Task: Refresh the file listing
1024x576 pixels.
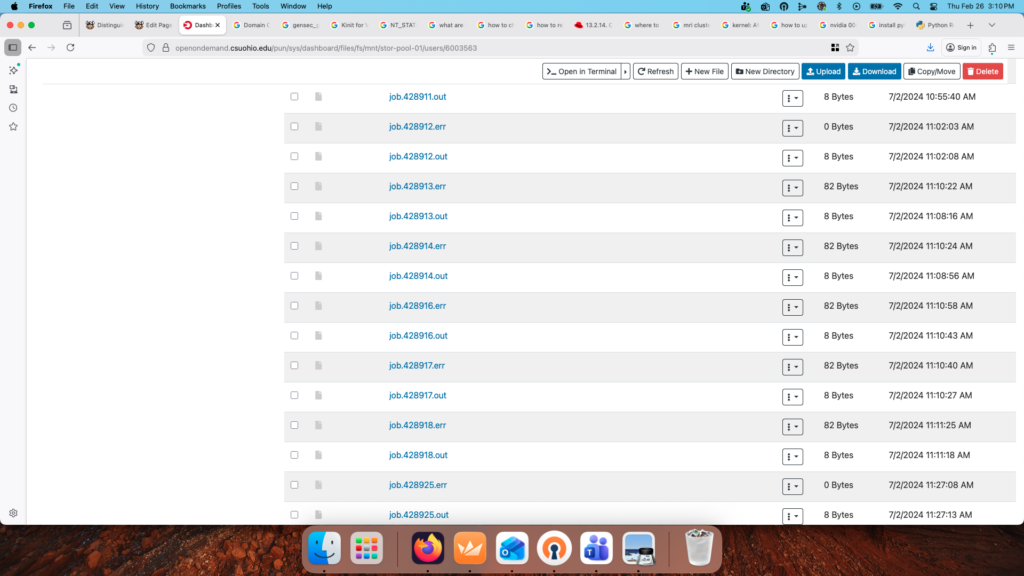Action: (x=656, y=71)
